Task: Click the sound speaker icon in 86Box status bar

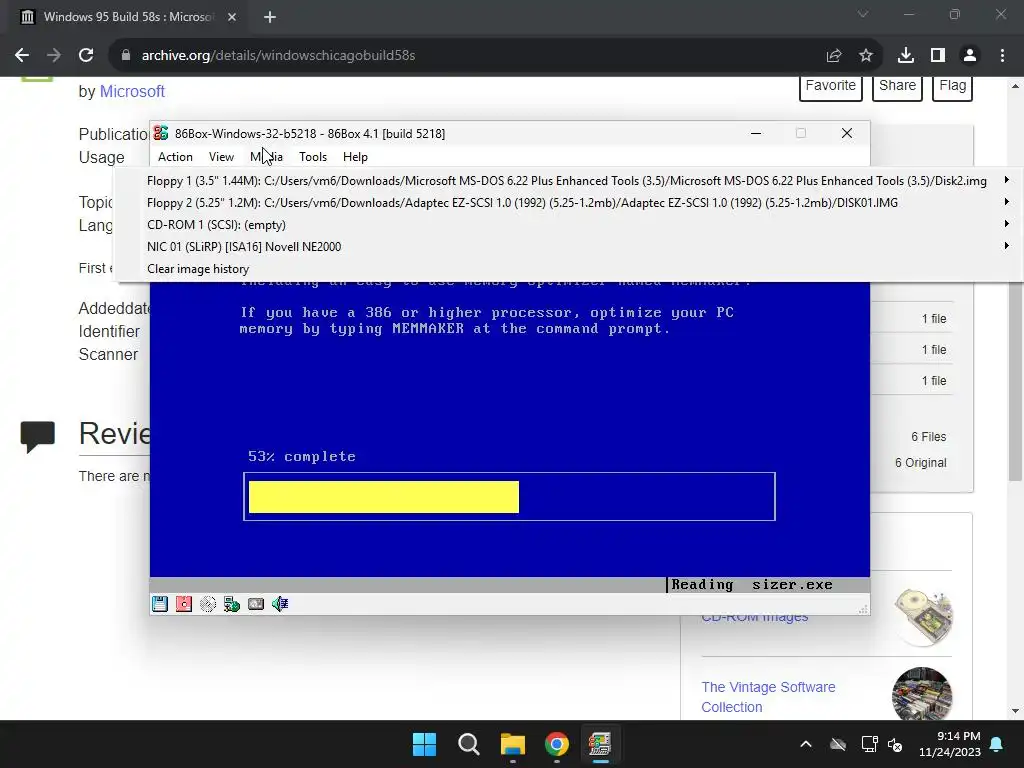Action: tap(280, 604)
